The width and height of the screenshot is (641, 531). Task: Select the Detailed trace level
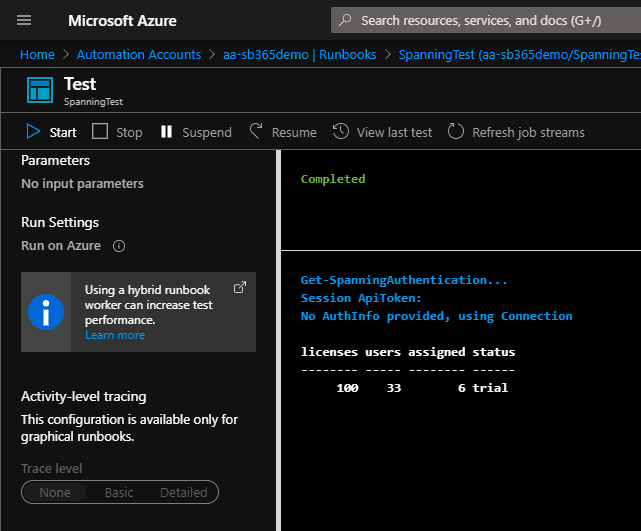pyautogui.click(x=184, y=492)
